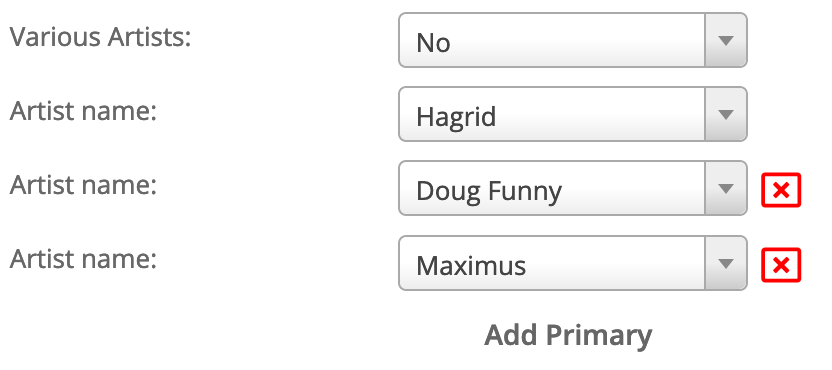Viewport: 832px width, 370px height.
Task: Click the 'Maximus' text in combo box
Action: [x=471, y=265]
